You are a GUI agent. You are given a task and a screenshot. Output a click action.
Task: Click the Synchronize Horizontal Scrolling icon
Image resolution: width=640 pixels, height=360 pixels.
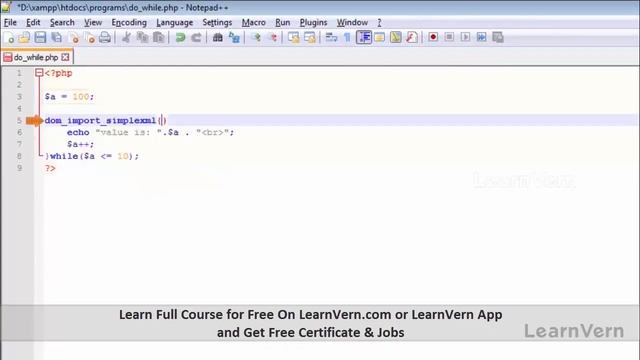309,38
